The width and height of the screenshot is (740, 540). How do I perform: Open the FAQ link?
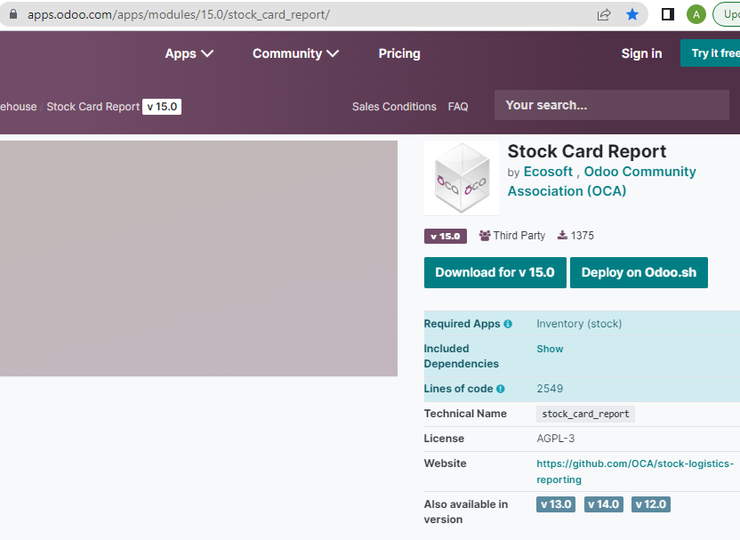[458, 107]
